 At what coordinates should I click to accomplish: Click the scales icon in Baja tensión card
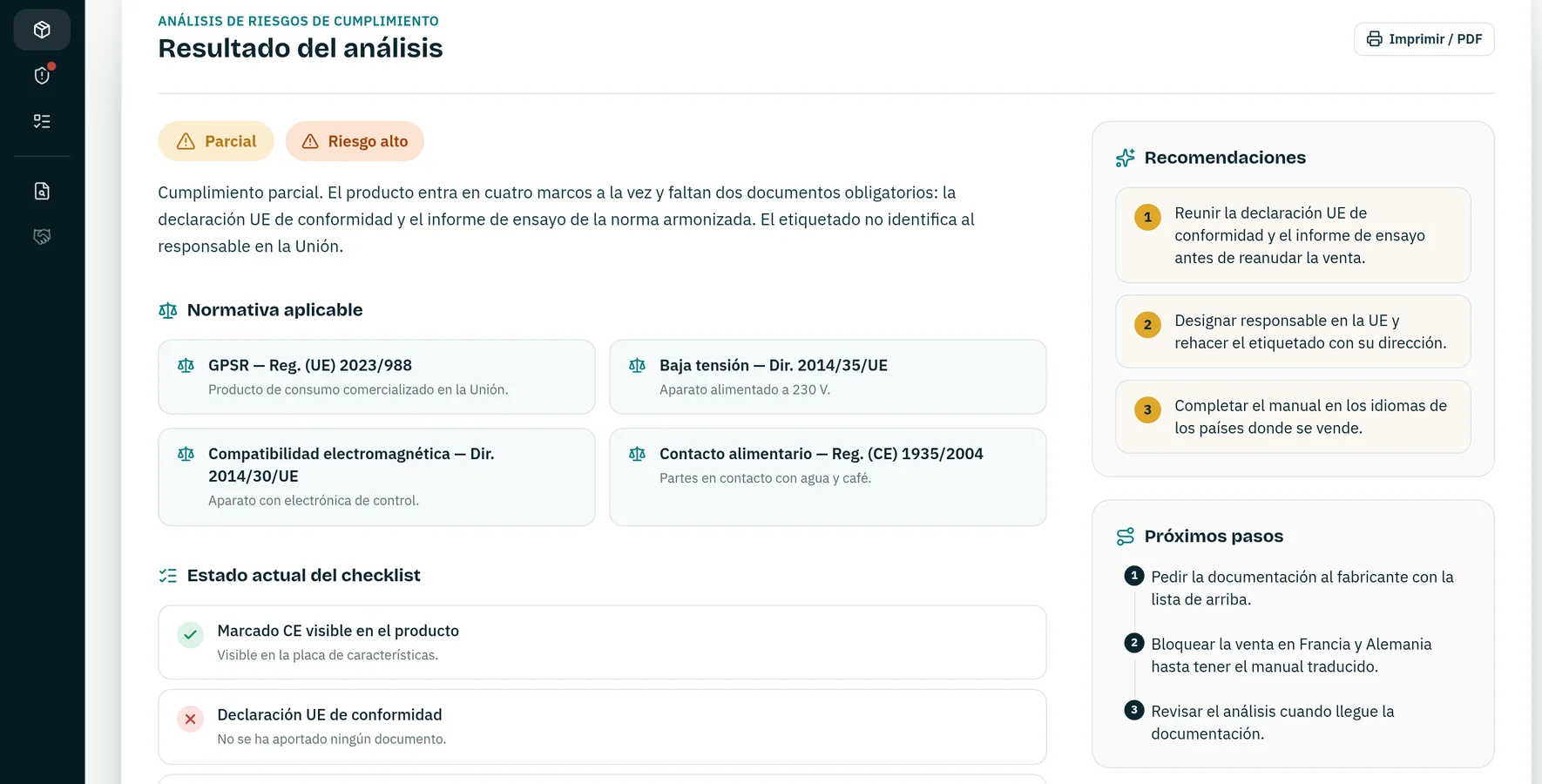point(637,366)
